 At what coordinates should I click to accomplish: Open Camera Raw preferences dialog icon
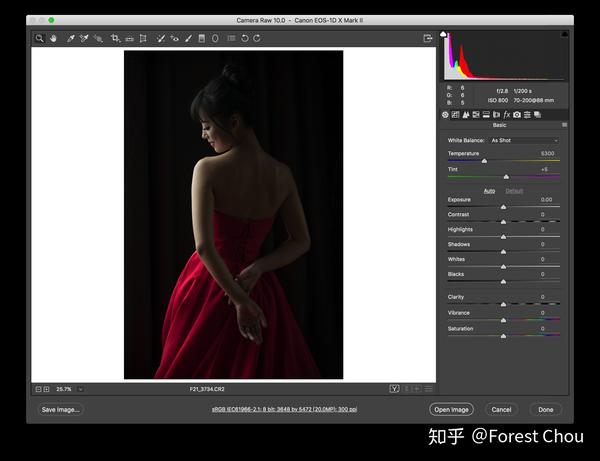[231, 38]
